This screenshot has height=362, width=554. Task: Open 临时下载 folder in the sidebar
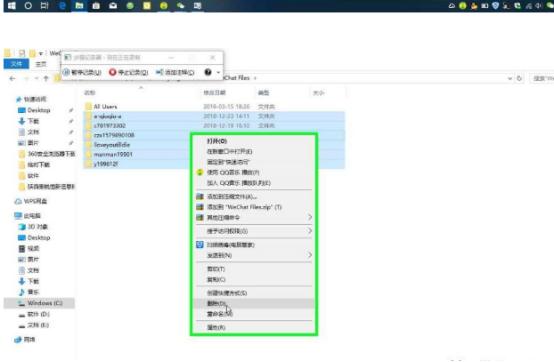pyautogui.click(x=39, y=165)
